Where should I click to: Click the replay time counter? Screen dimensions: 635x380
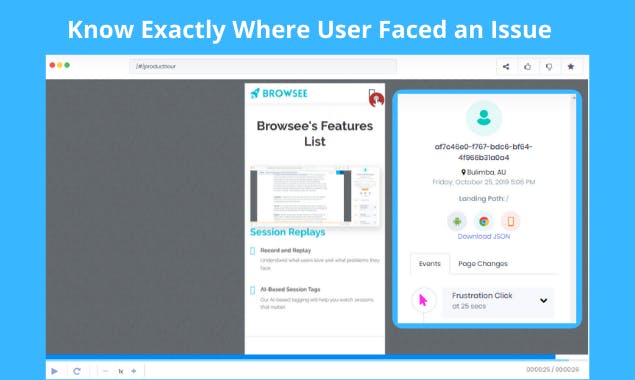552,369
